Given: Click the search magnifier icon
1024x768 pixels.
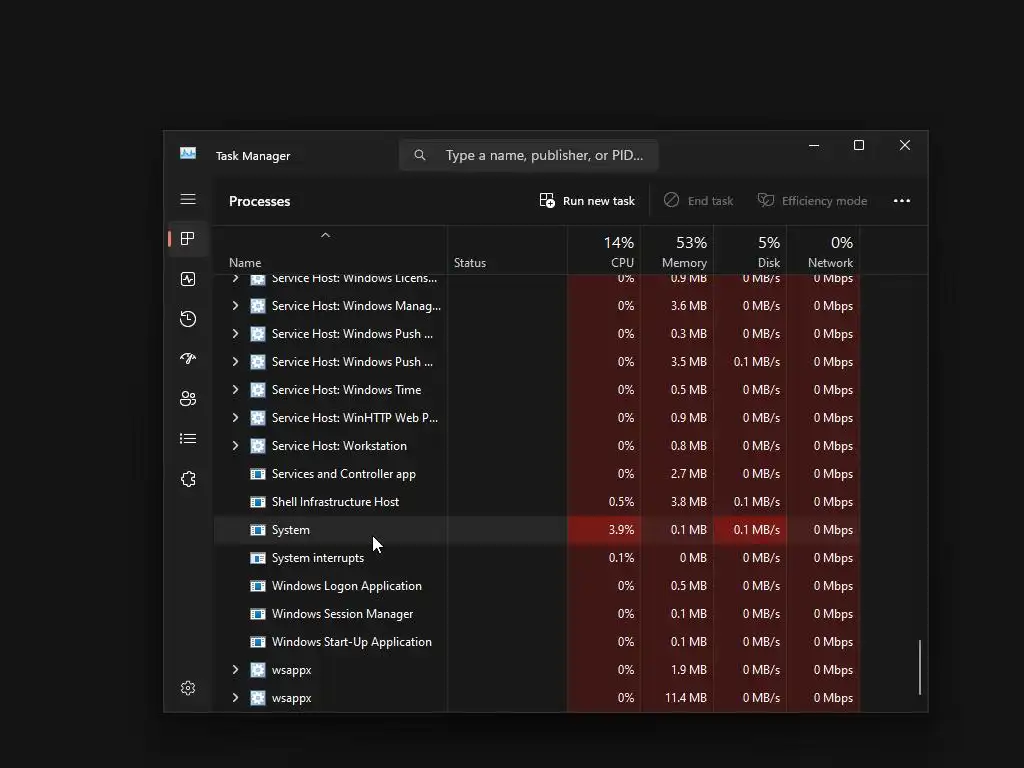Looking at the screenshot, I should (420, 155).
